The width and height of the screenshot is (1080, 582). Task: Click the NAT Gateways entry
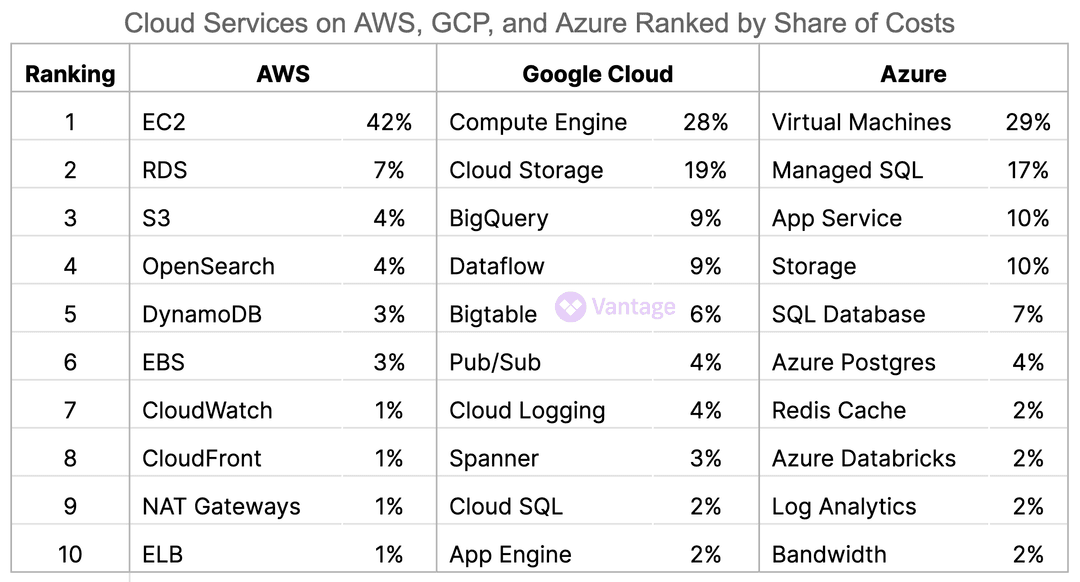click(221, 507)
